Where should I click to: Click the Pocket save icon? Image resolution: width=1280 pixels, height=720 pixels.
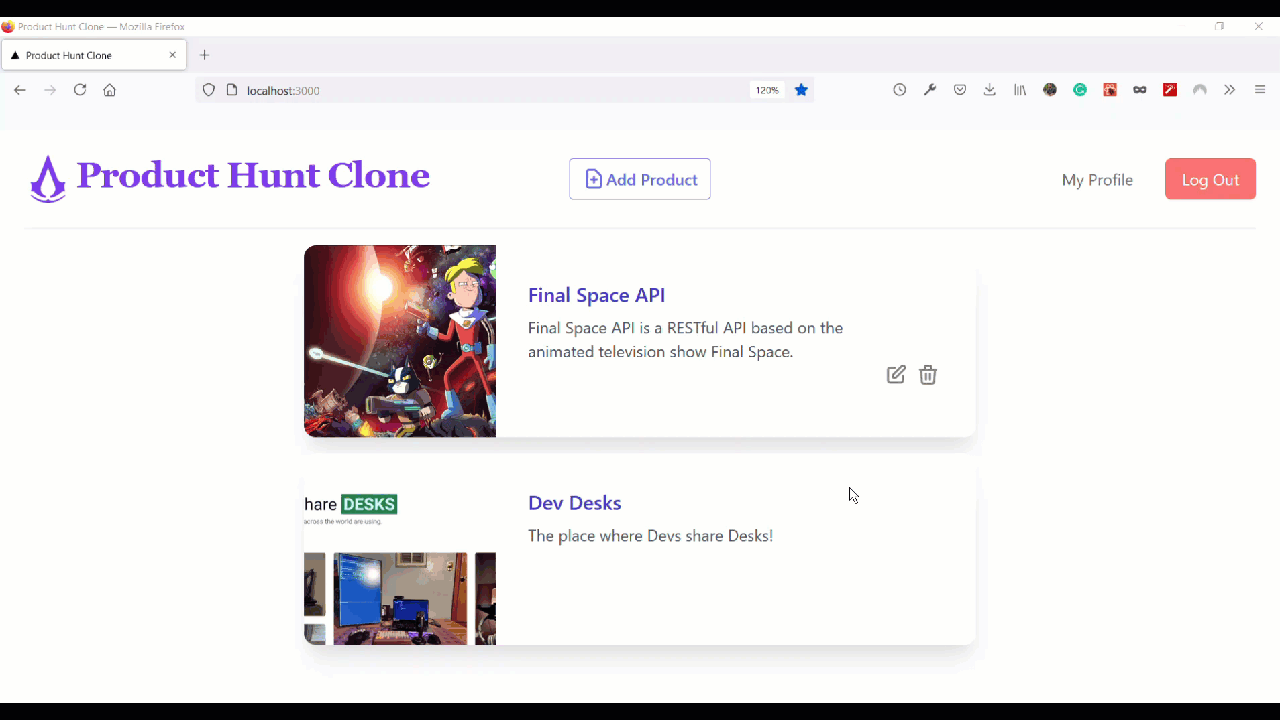tap(960, 90)
